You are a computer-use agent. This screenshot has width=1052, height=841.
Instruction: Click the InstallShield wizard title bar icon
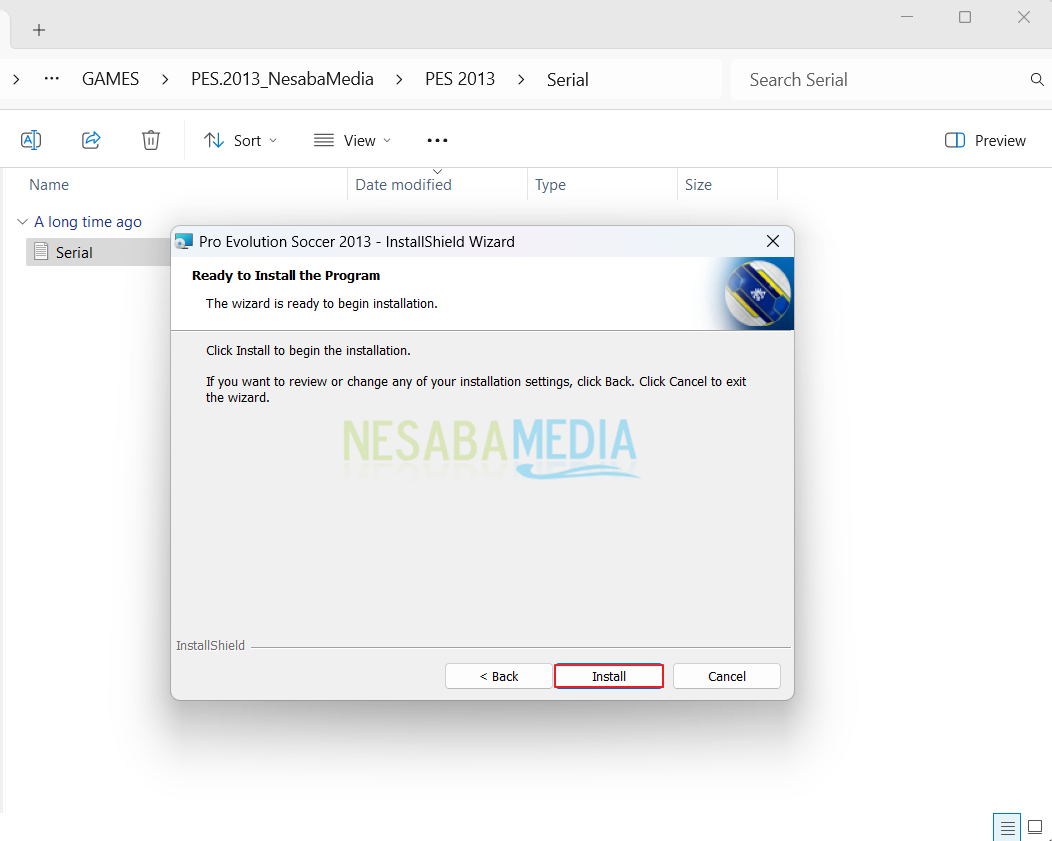coord(184,241)
